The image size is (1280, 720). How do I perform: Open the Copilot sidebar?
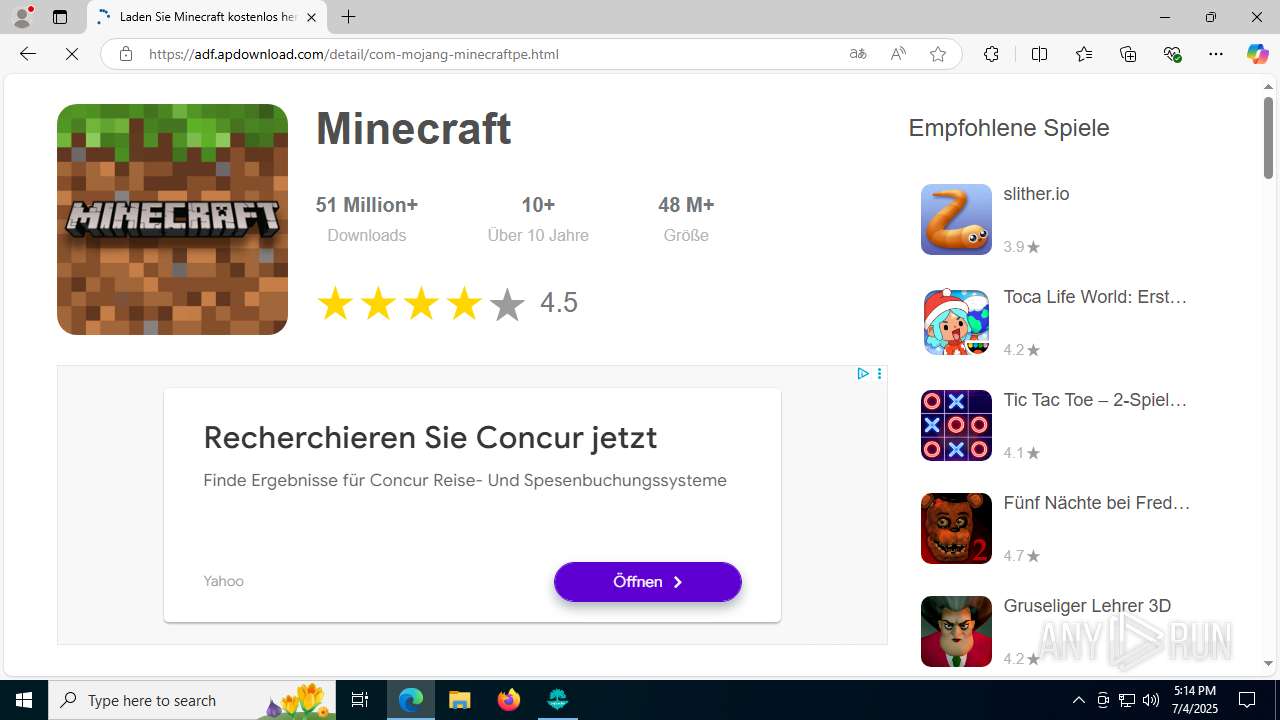(1257, 54)
